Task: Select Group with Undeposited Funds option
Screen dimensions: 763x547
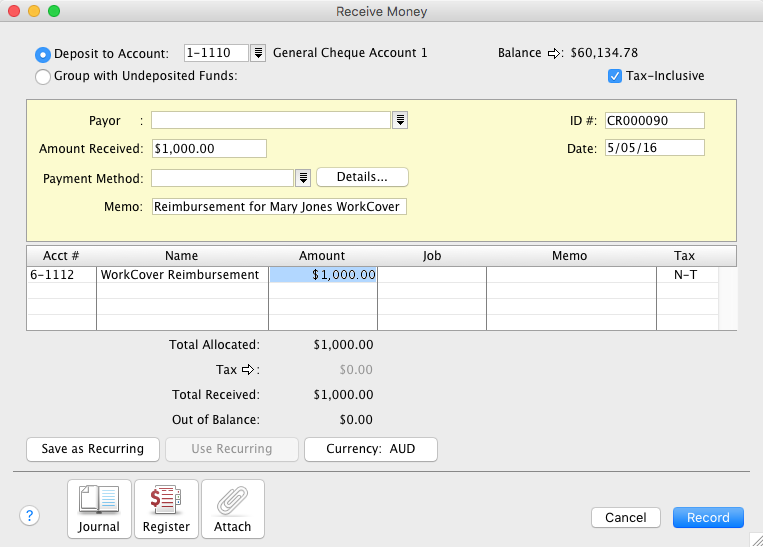Action: 43,76
